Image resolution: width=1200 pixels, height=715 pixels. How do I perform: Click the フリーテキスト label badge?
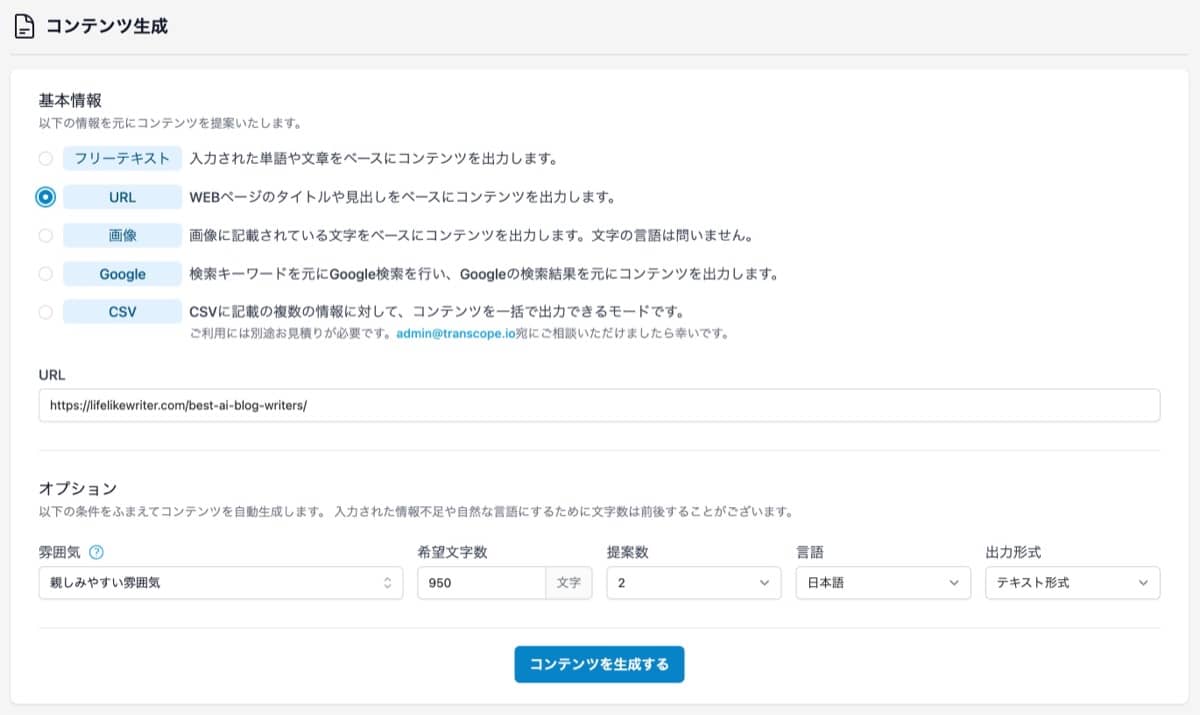pyautogui.click(x=122, y=158)
